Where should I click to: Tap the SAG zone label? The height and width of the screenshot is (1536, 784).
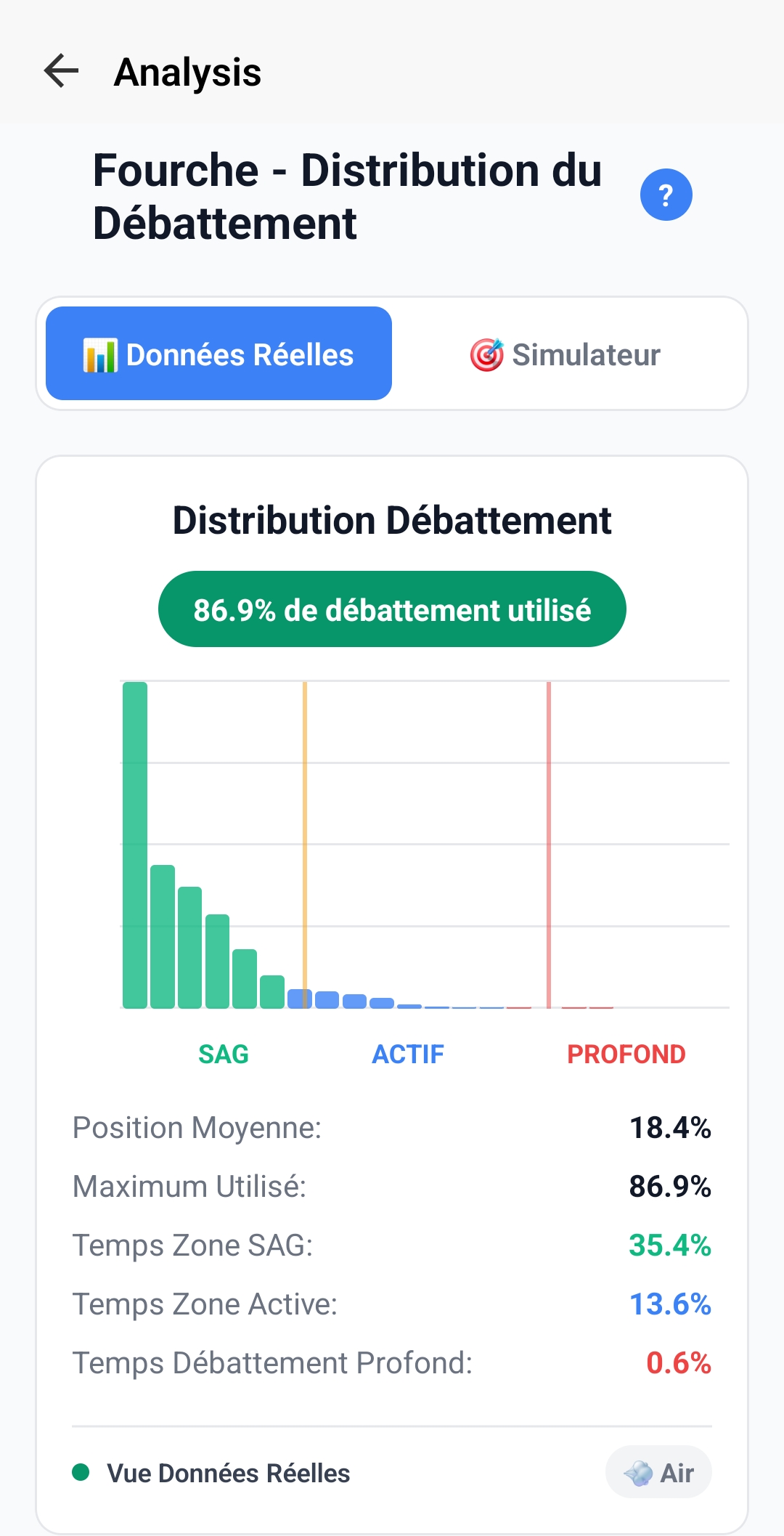tap(224, 1055)
